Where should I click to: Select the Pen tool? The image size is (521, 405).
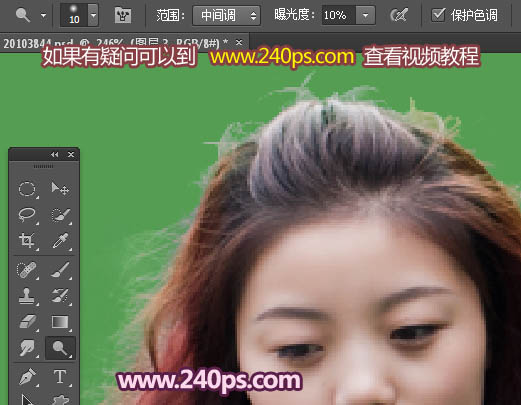(x=27, y=377)
